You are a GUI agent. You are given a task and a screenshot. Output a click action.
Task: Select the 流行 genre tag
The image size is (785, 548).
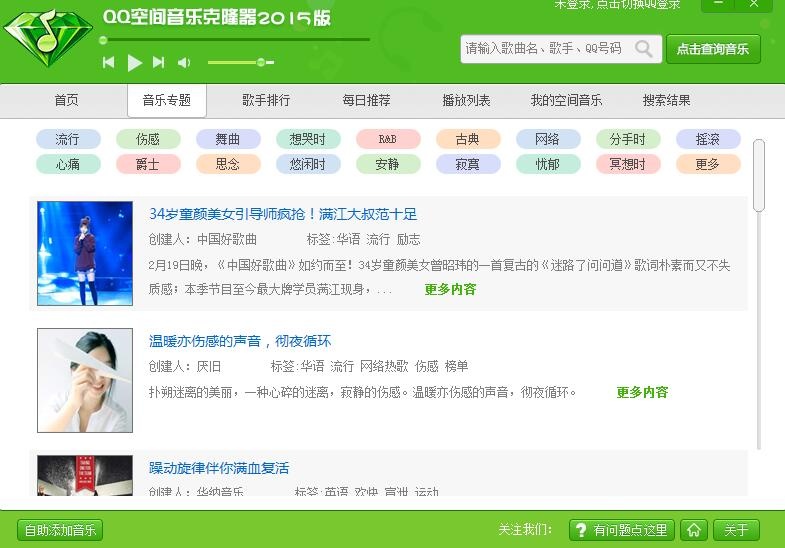(x=68, y=139)
